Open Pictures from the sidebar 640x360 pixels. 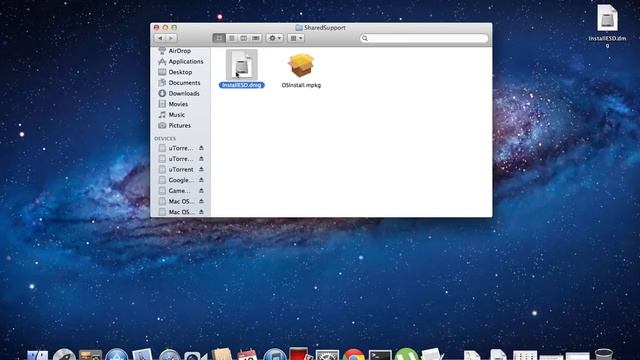point(180,125)
